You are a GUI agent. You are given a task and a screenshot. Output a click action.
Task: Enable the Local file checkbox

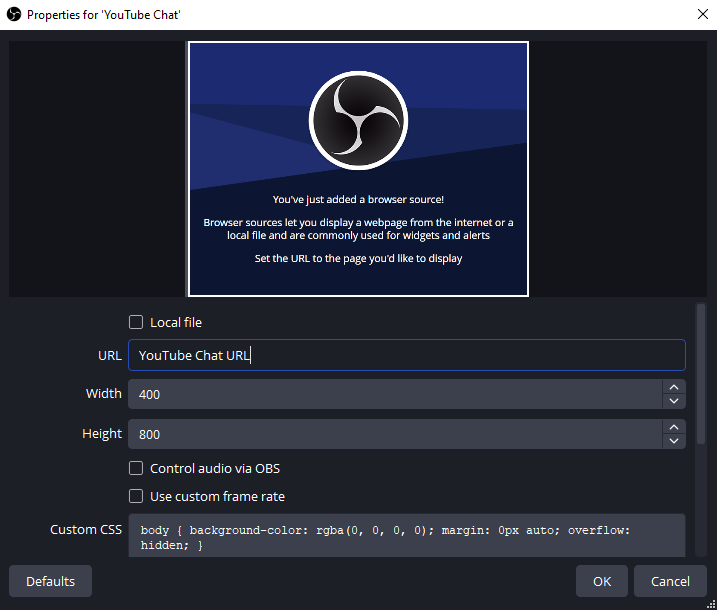coord(136,322)
